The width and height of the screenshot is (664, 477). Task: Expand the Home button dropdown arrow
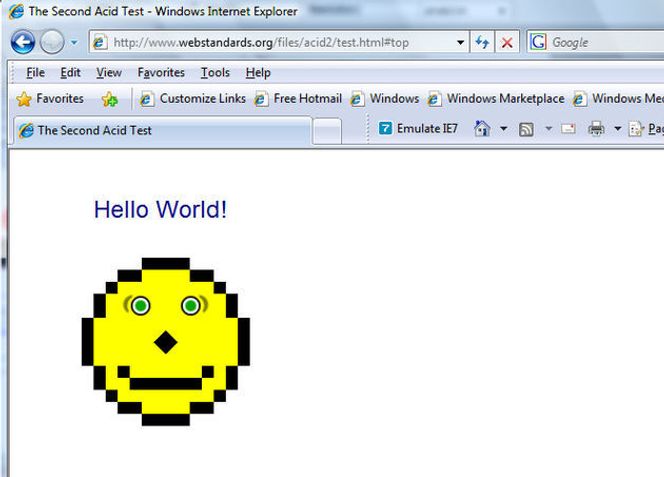[504, 128]
